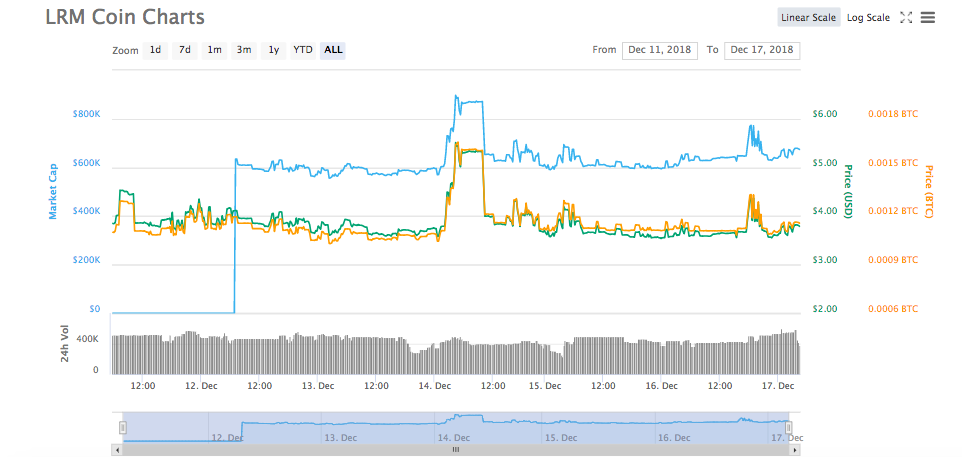
Task: Set zoom range to 1d
Action: click(x=156, y=50)
